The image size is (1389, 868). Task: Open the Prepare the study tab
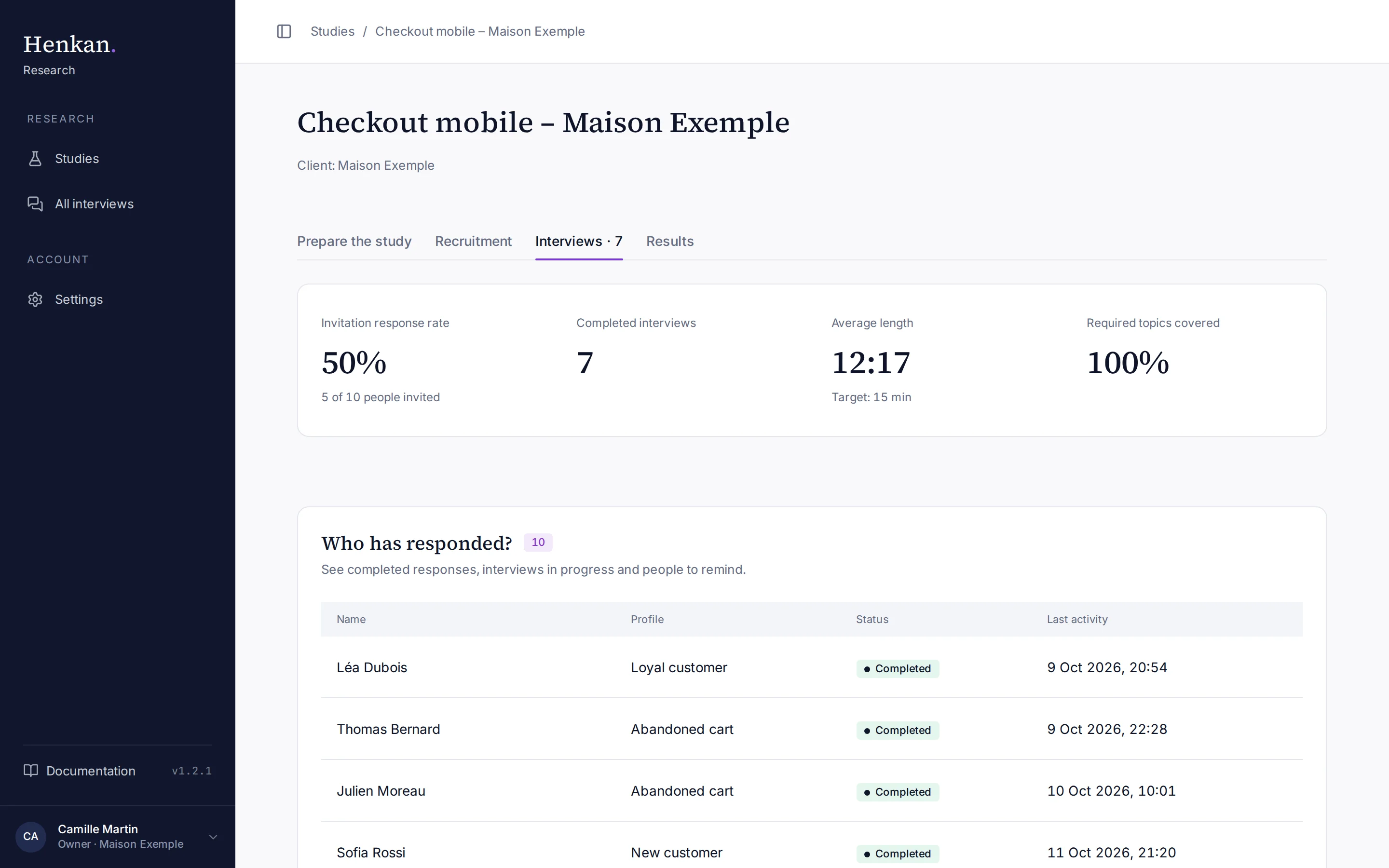(354, 241)
